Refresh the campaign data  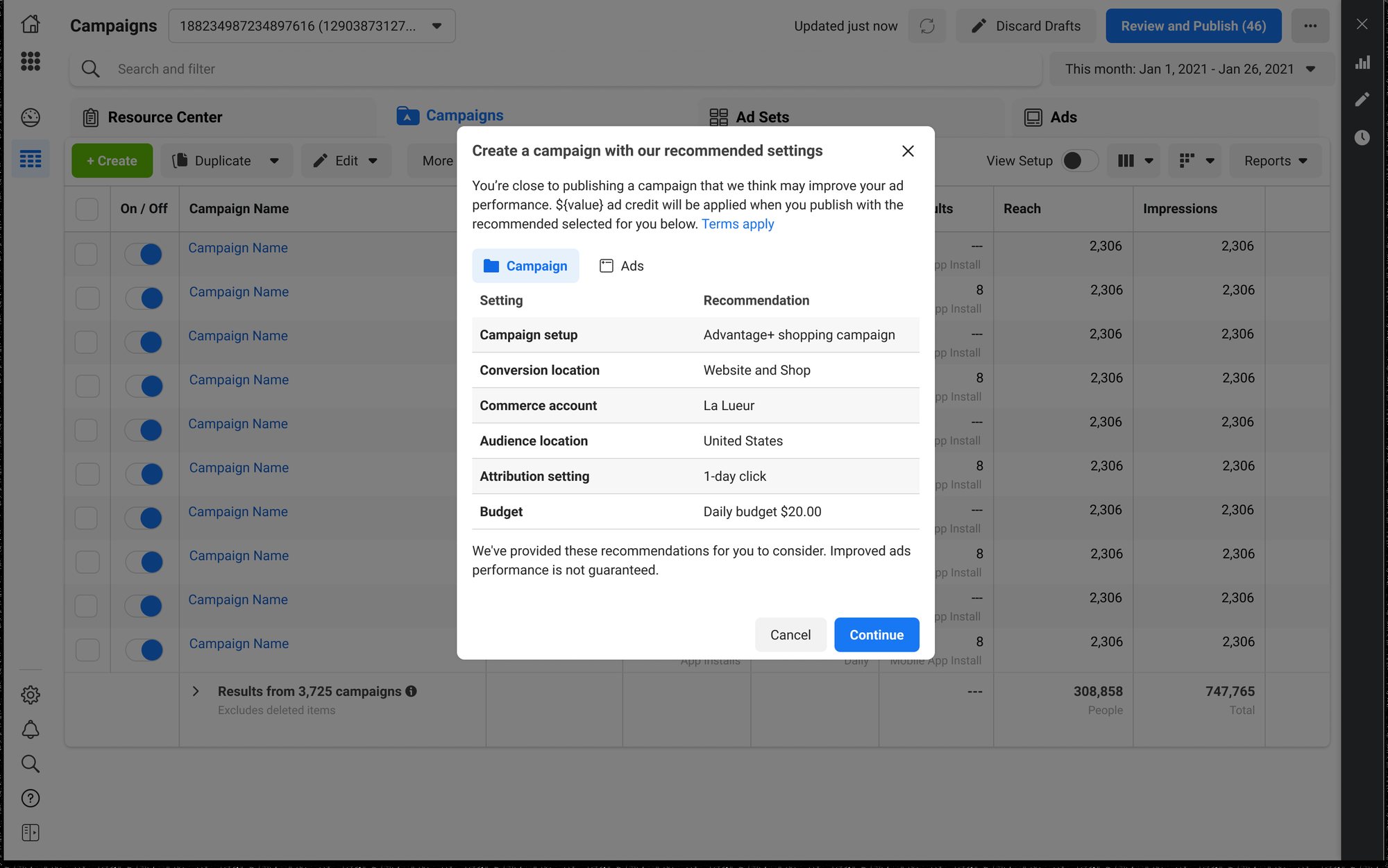927,26
